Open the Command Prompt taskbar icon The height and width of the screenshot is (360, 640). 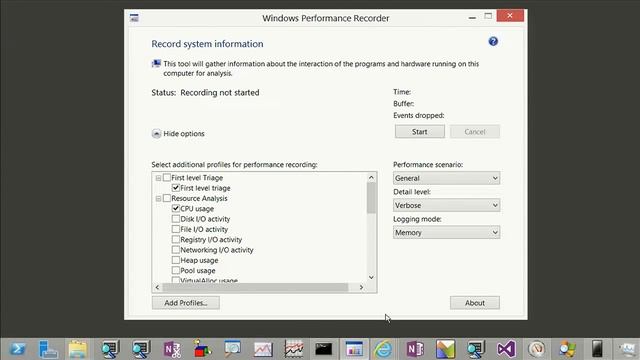pos(324,349)
